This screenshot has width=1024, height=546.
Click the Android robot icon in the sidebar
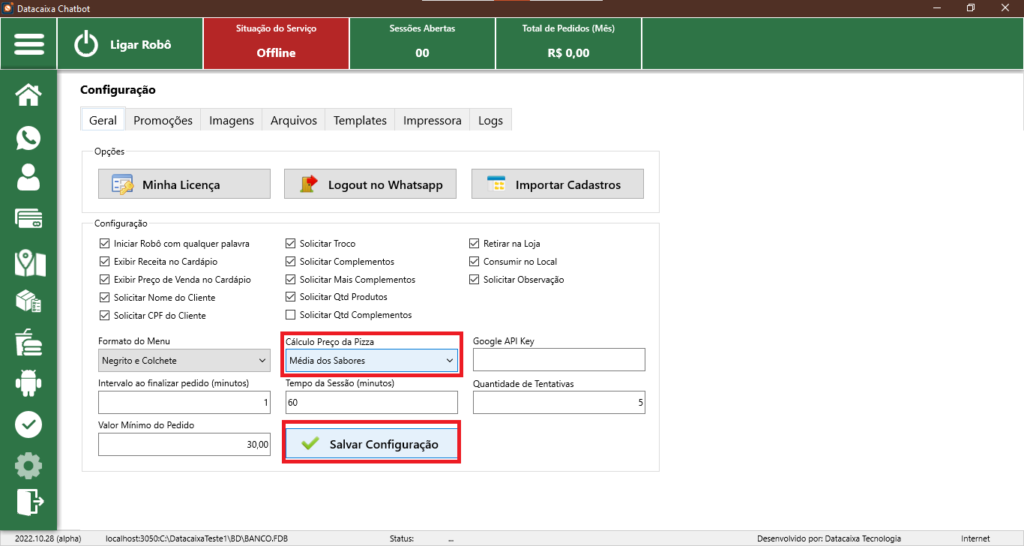click(29, 382)
